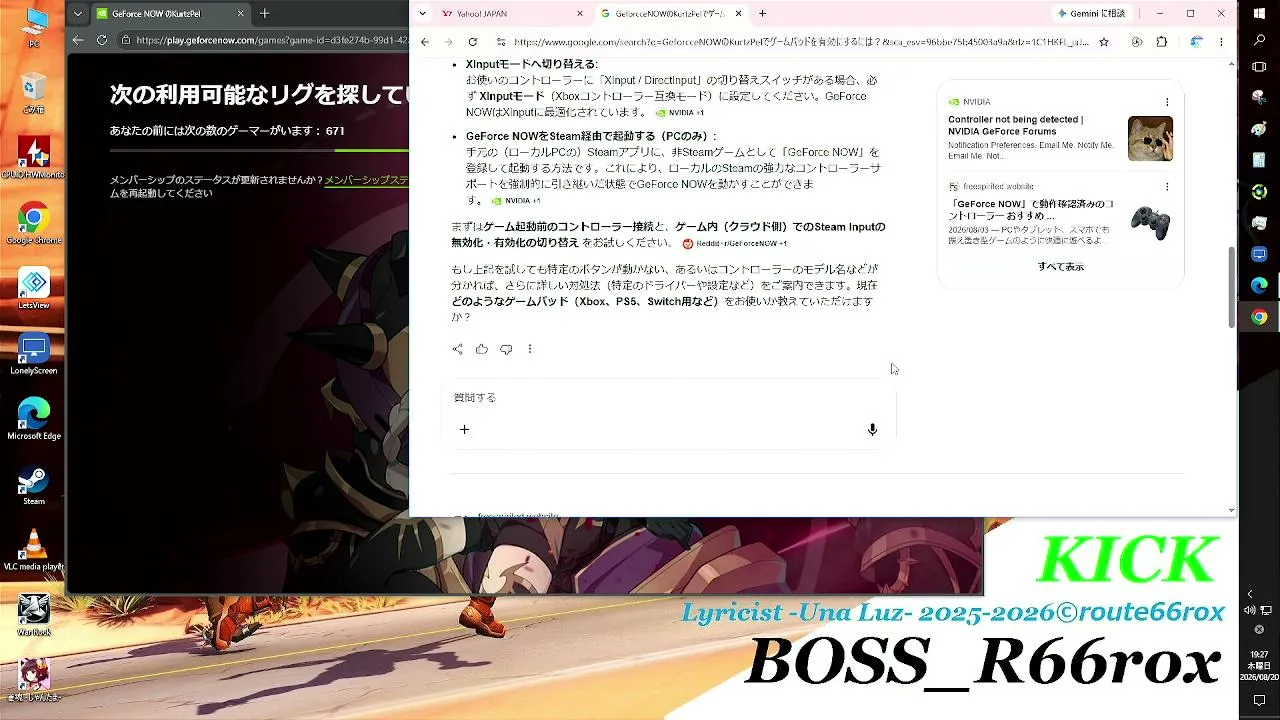Open the clock showing 19:27 on the taskbar
This screenshot has height=720, width=1280.
[x=1259, y=665]
